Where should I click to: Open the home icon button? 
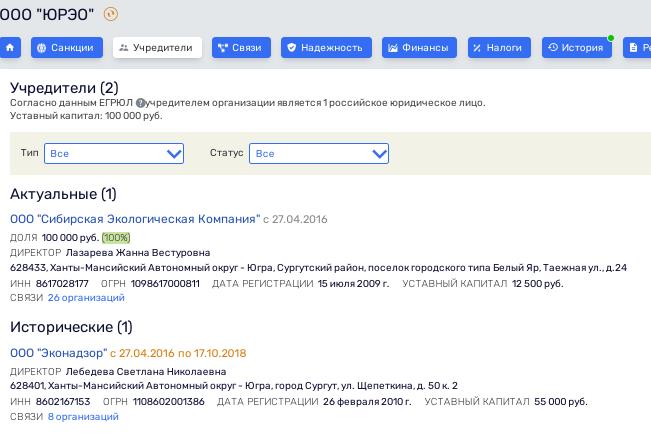(10, 48)
